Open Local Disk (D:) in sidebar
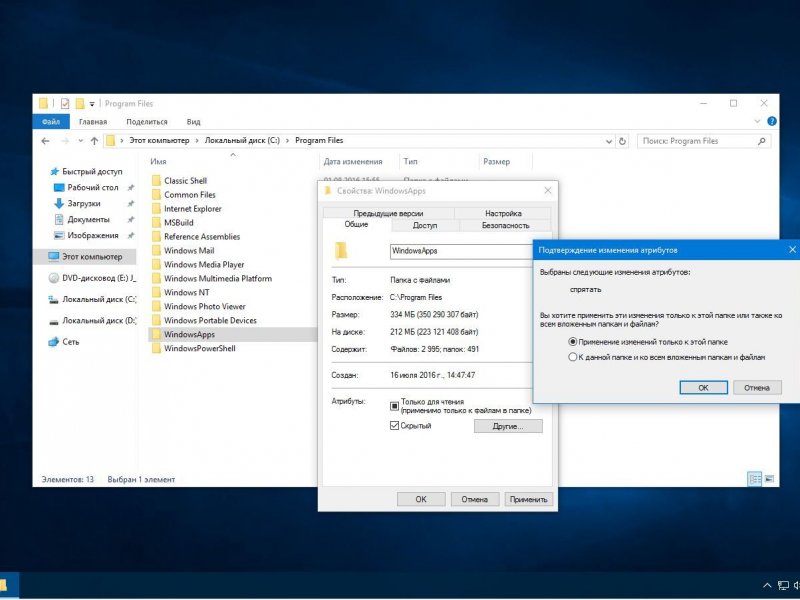The height and width of the screenshot is (600, 800). (x=92, y=321)
